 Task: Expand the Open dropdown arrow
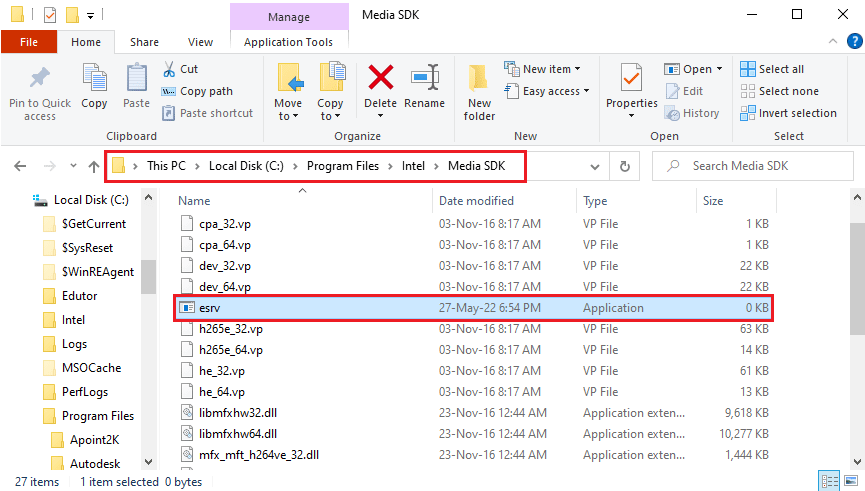point(719,69)
